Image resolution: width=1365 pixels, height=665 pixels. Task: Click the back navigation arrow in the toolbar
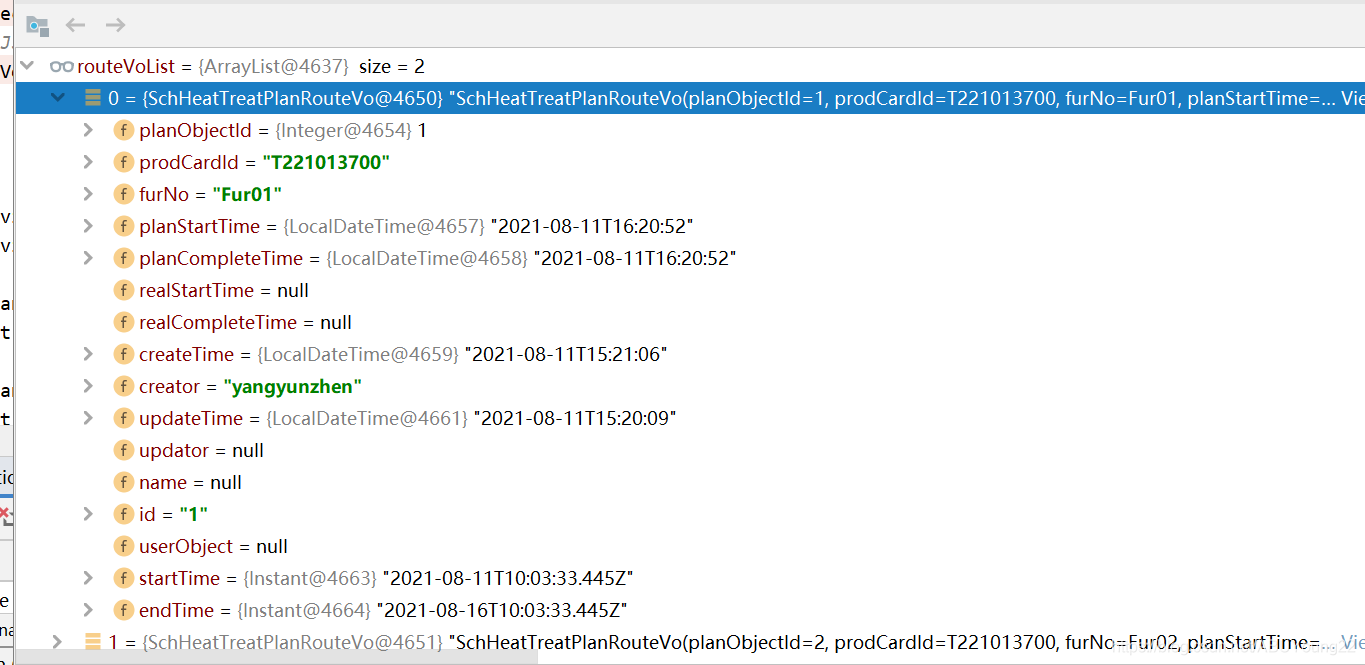[x=75, y=25]
